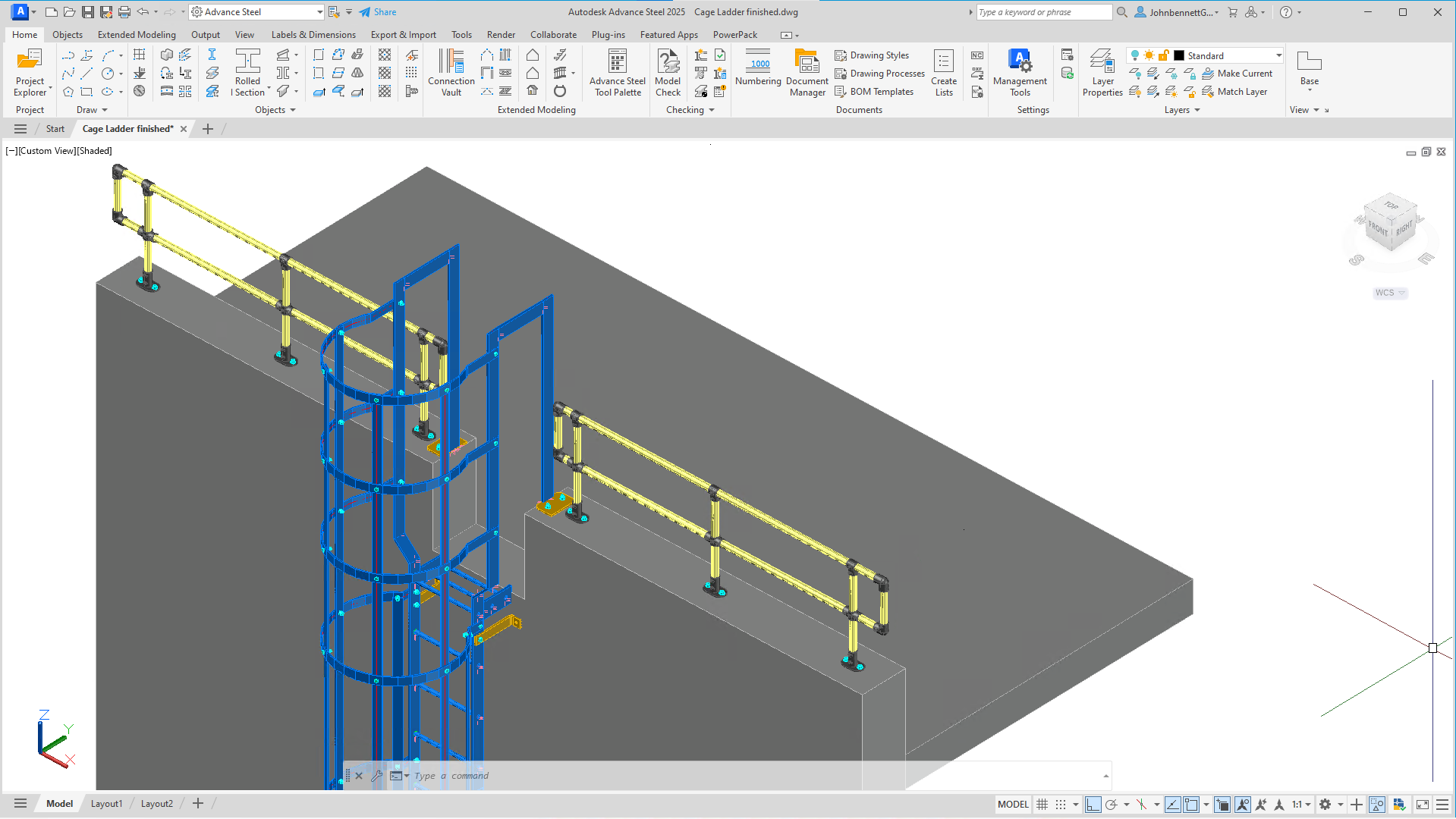Open the workspace settings gear in status bar
The height and width of the screenshot is (819, 1456).
point(1325,805)
